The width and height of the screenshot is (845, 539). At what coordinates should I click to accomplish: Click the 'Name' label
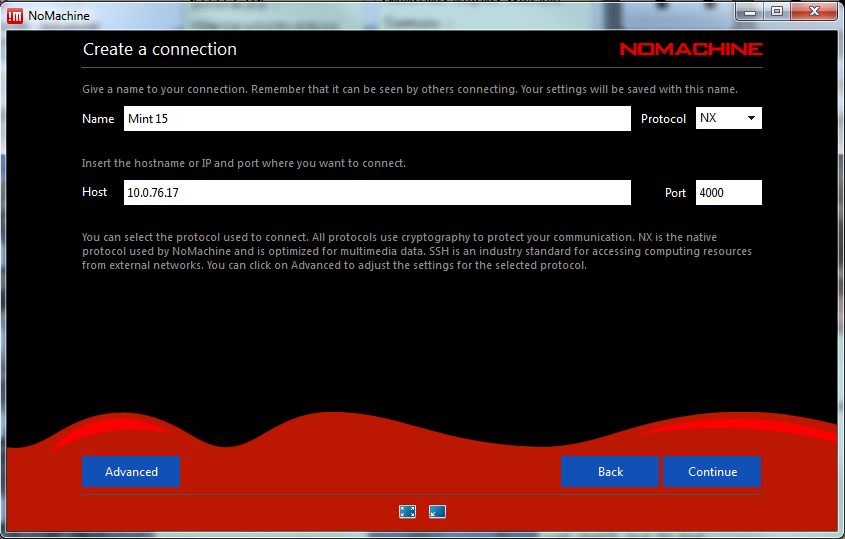click(x=98, y=119)
